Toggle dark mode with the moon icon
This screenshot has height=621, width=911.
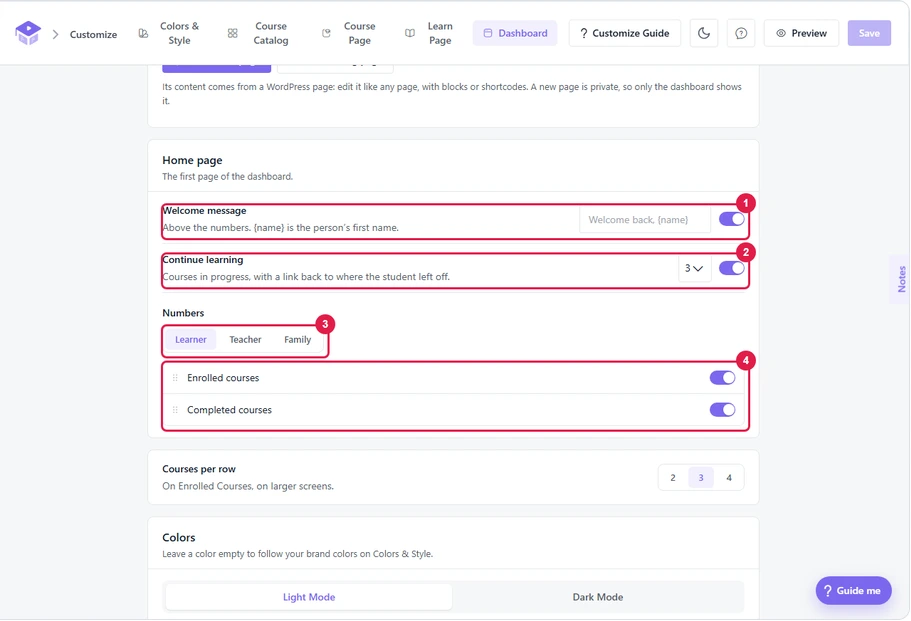[x=704, y=33]
